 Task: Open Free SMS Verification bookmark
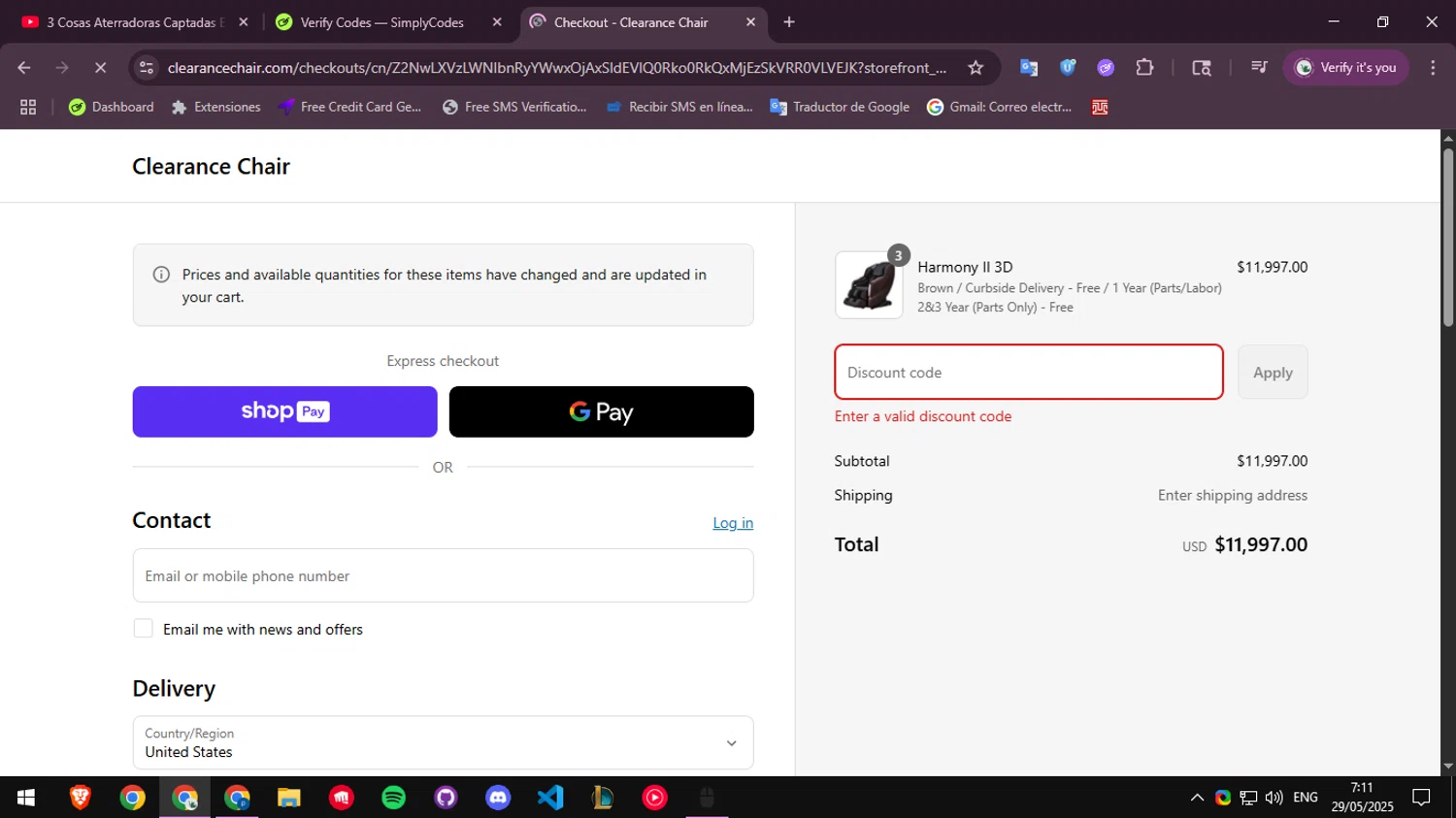(x=514, y=107)
